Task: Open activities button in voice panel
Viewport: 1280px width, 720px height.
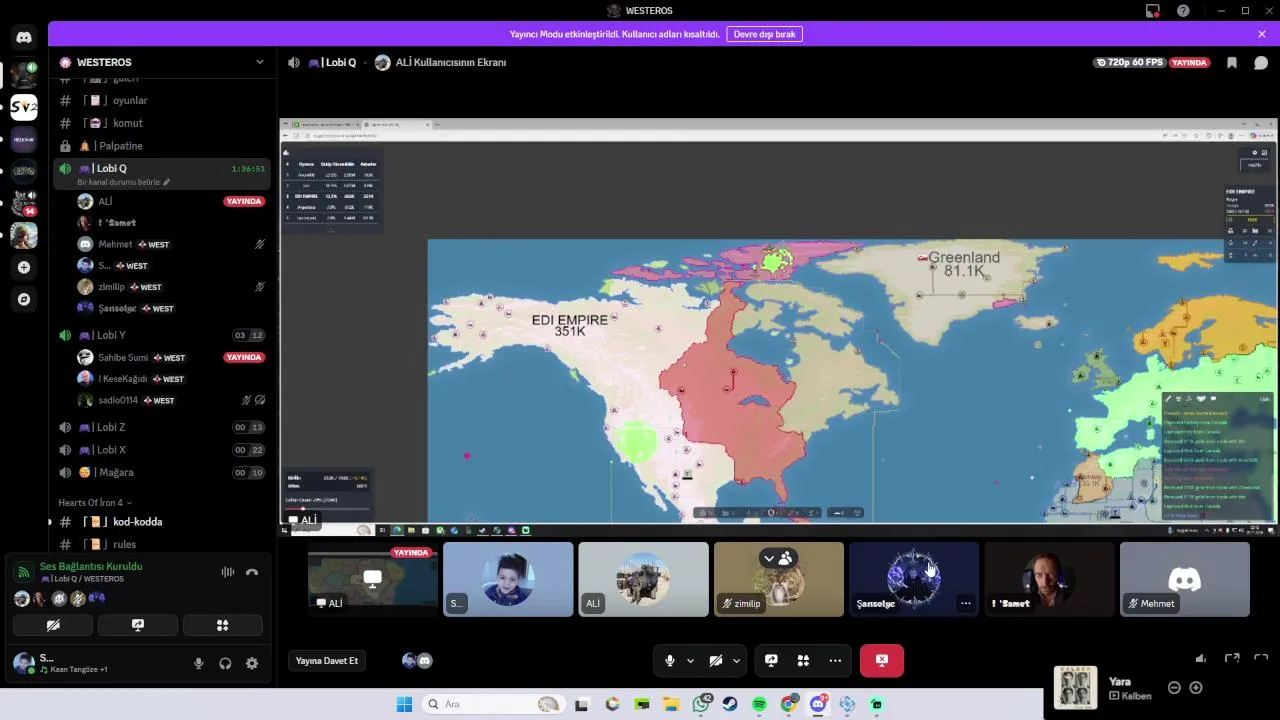Action: [222, 625]
